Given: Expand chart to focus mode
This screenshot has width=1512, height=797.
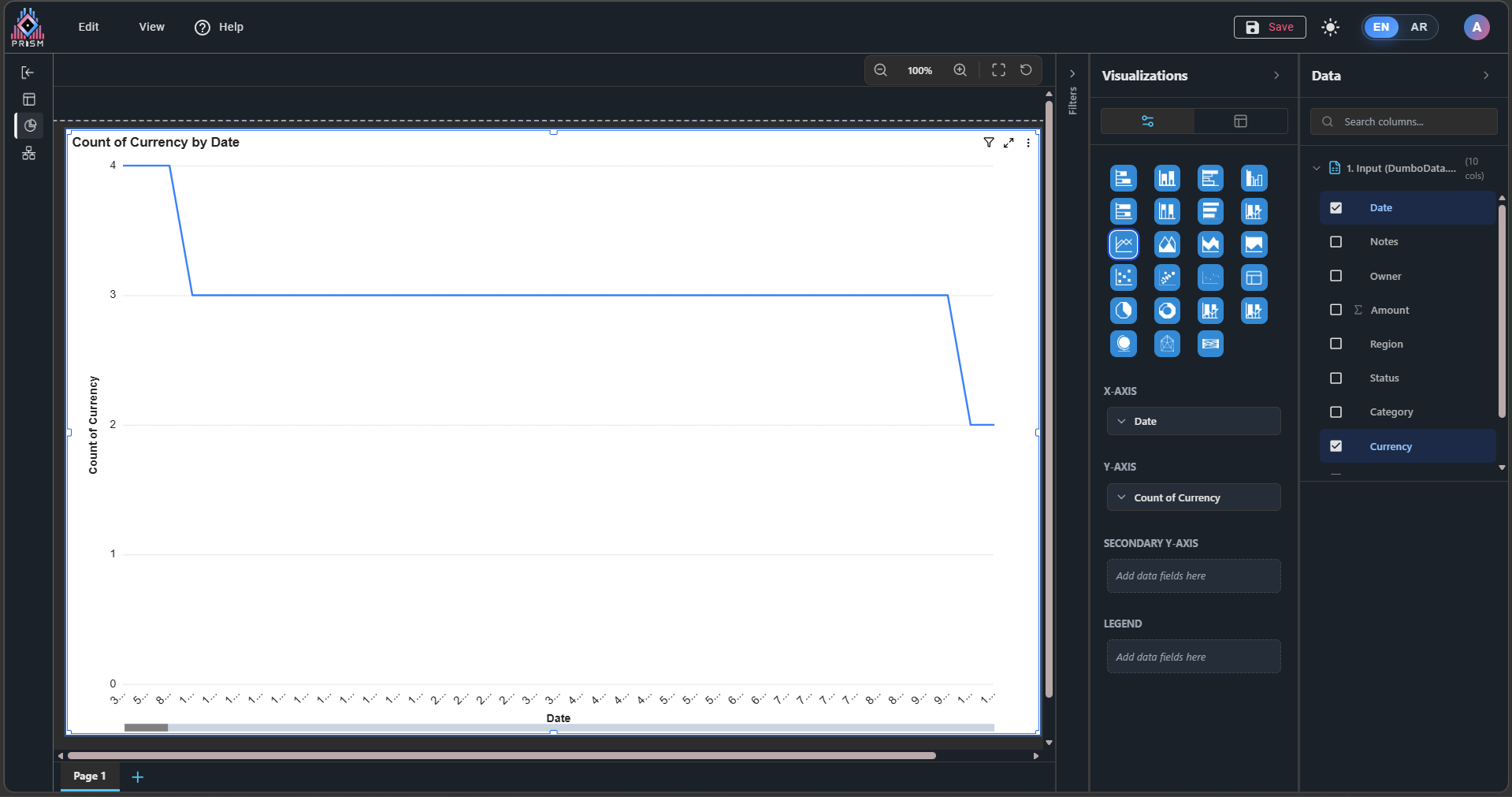Looking at the screenshot, I should [1009, 143].
